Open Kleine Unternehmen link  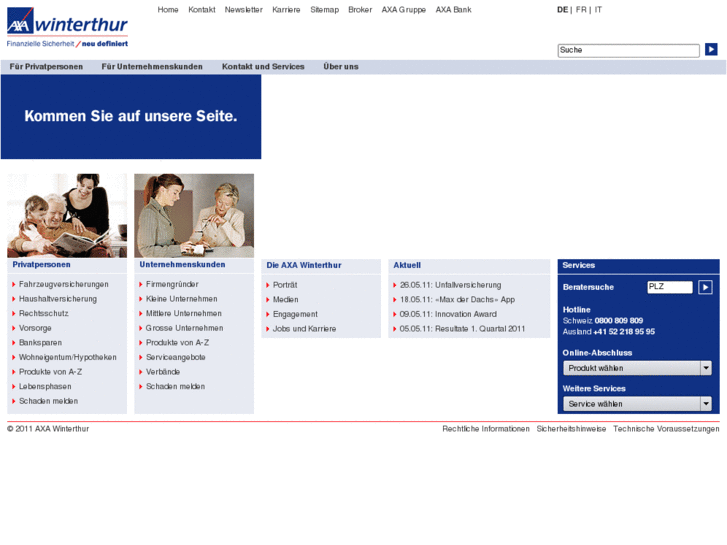(182, 299)
